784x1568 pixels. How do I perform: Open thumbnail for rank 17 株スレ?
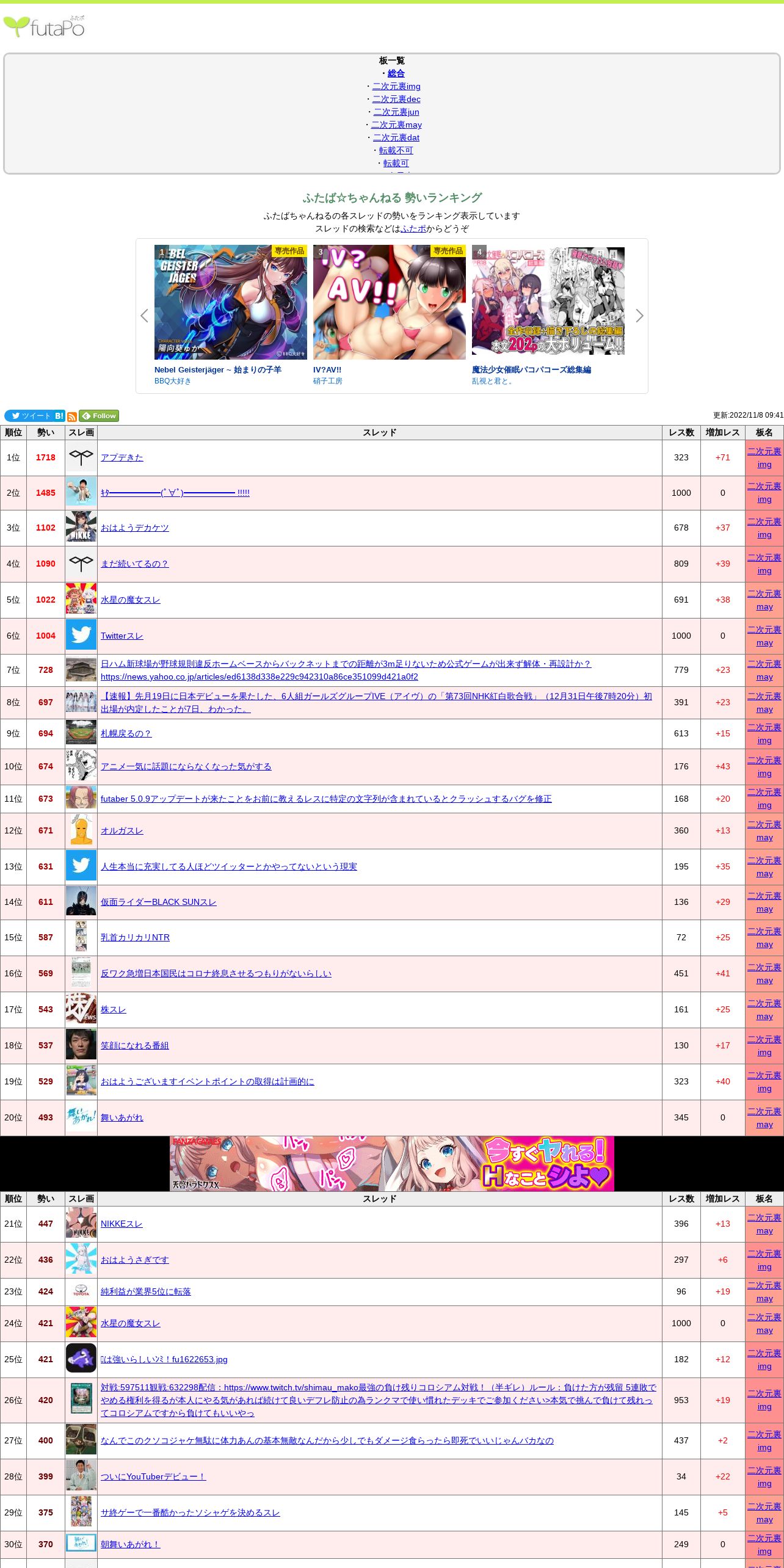click(x=81, y=1009)
